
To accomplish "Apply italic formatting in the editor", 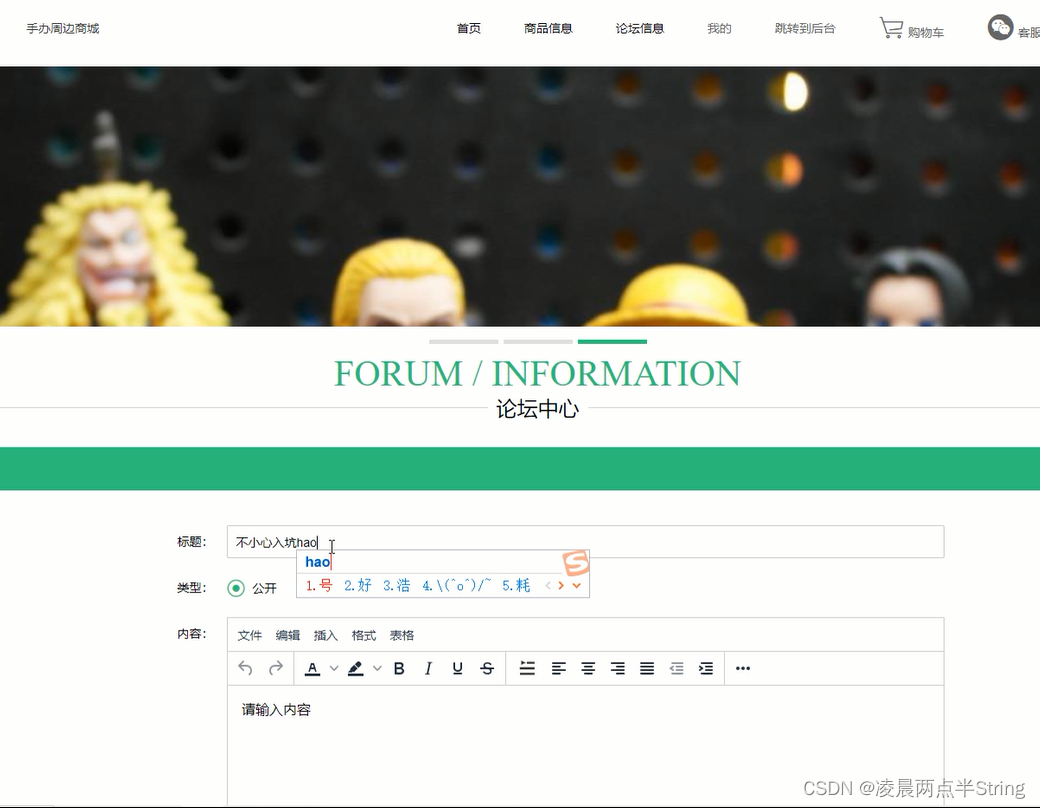I will (428, 668).
